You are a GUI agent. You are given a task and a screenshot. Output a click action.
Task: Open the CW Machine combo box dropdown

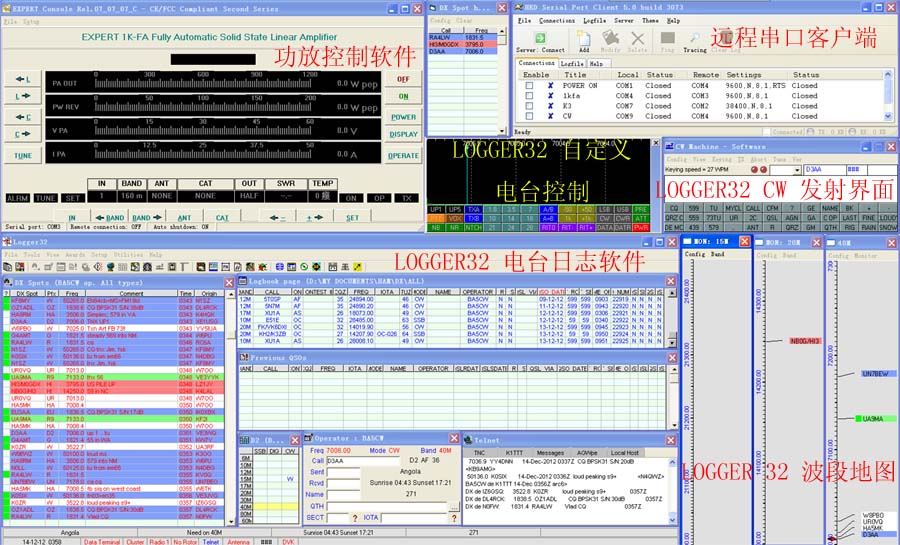[x=797, y=170]
